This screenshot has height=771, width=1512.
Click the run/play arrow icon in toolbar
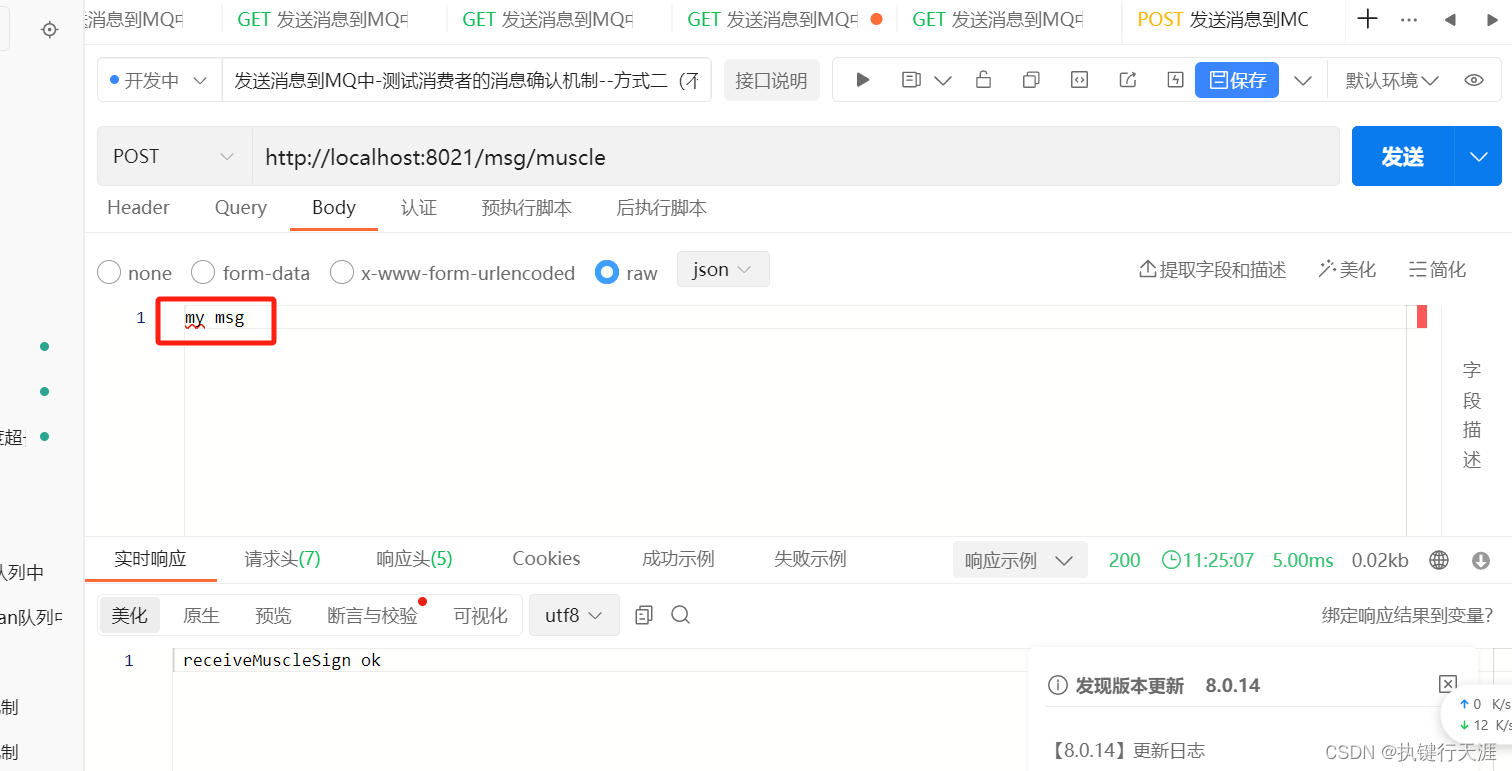pyautogui.click(x=863, y=80)
